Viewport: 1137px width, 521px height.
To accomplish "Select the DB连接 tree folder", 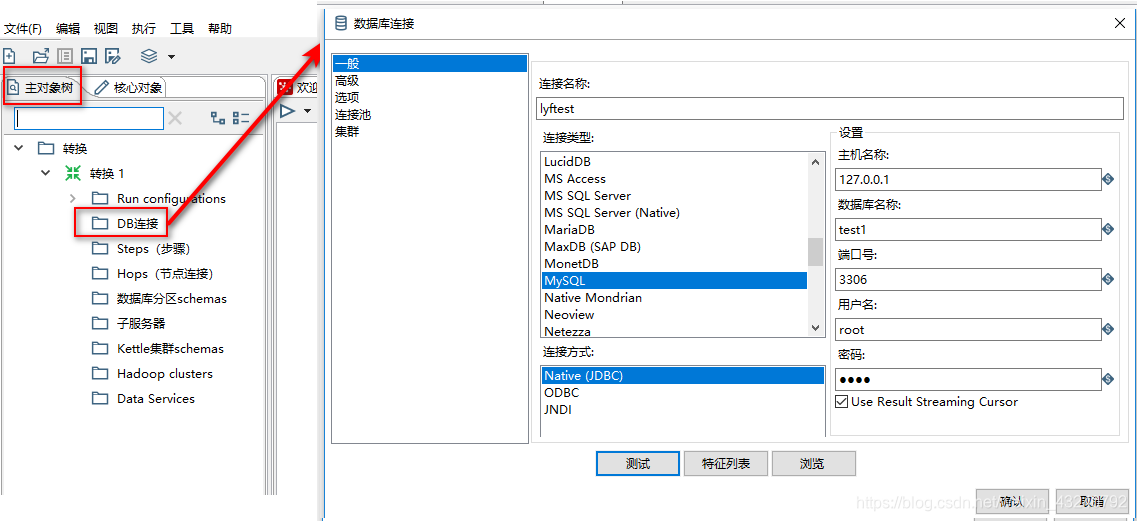I will coord(137,223).
